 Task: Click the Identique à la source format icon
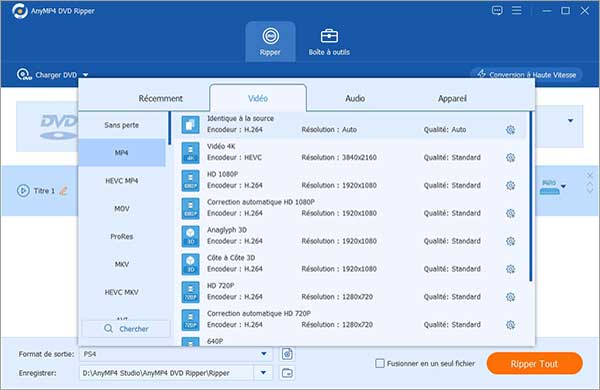click(x=190, y=125)
